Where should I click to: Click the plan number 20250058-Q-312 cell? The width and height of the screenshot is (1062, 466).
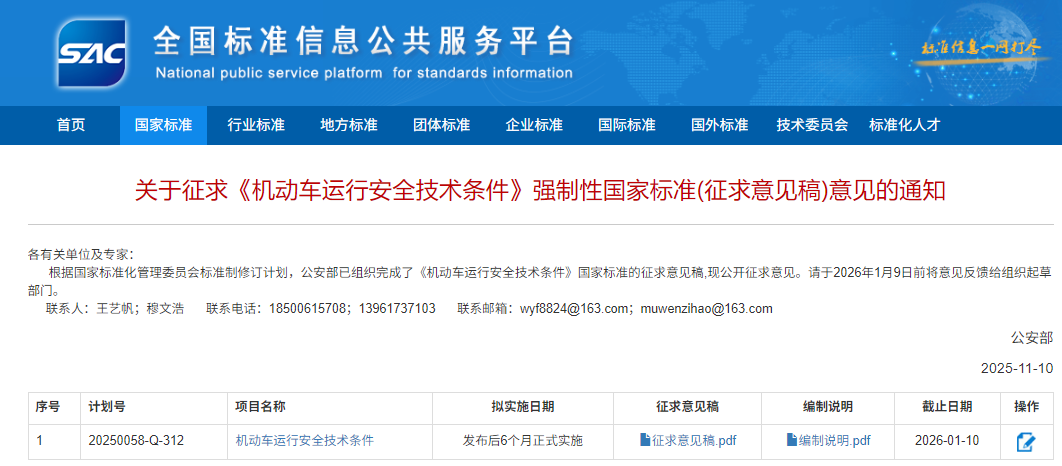point(136,441)
